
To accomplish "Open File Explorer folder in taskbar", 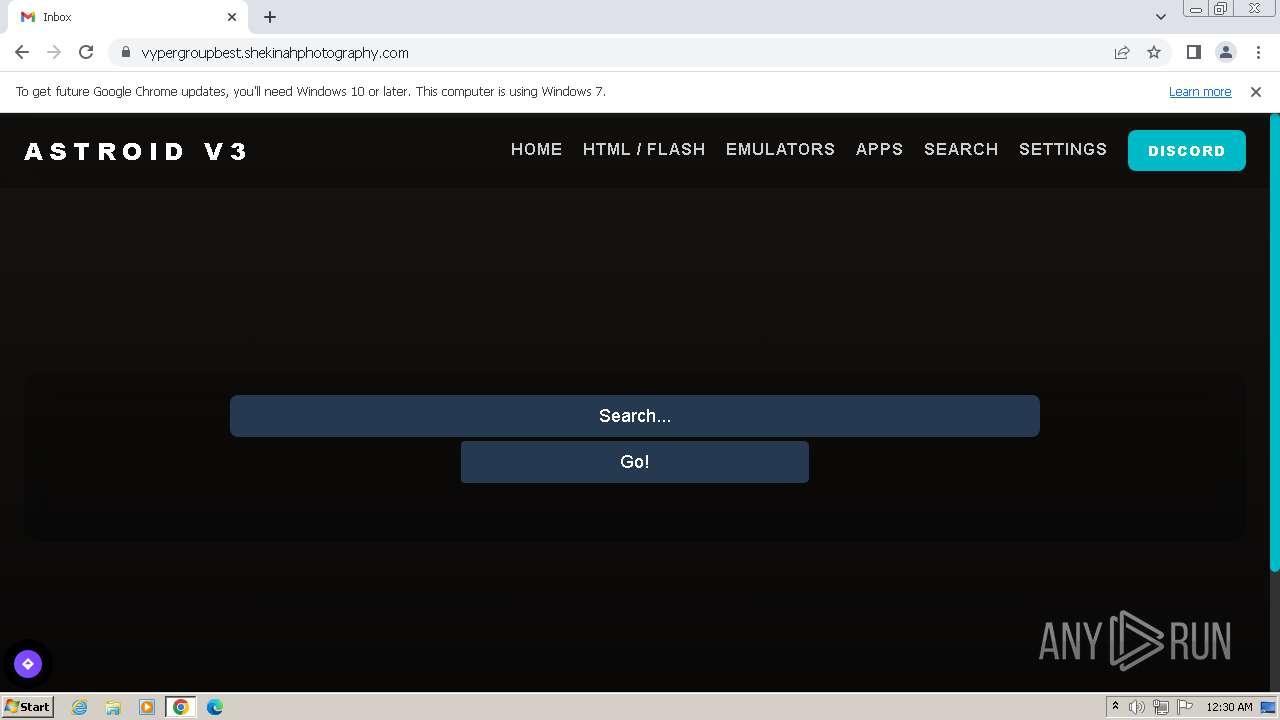I will click(x=113, y=707).
